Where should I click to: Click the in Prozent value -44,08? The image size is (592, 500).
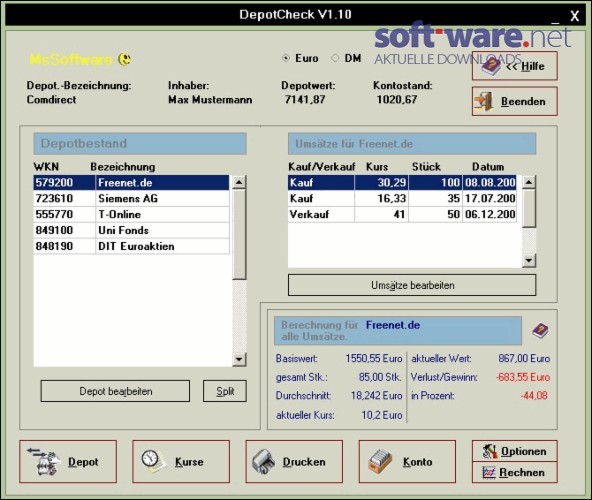click(534, 395)
